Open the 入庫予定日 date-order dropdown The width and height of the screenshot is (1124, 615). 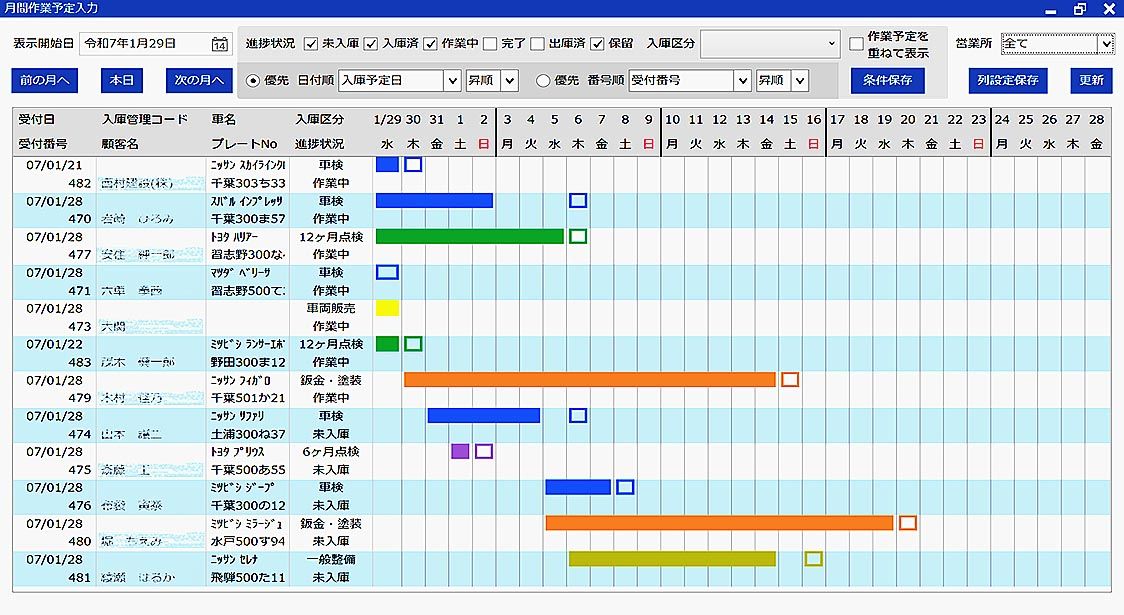451,81
